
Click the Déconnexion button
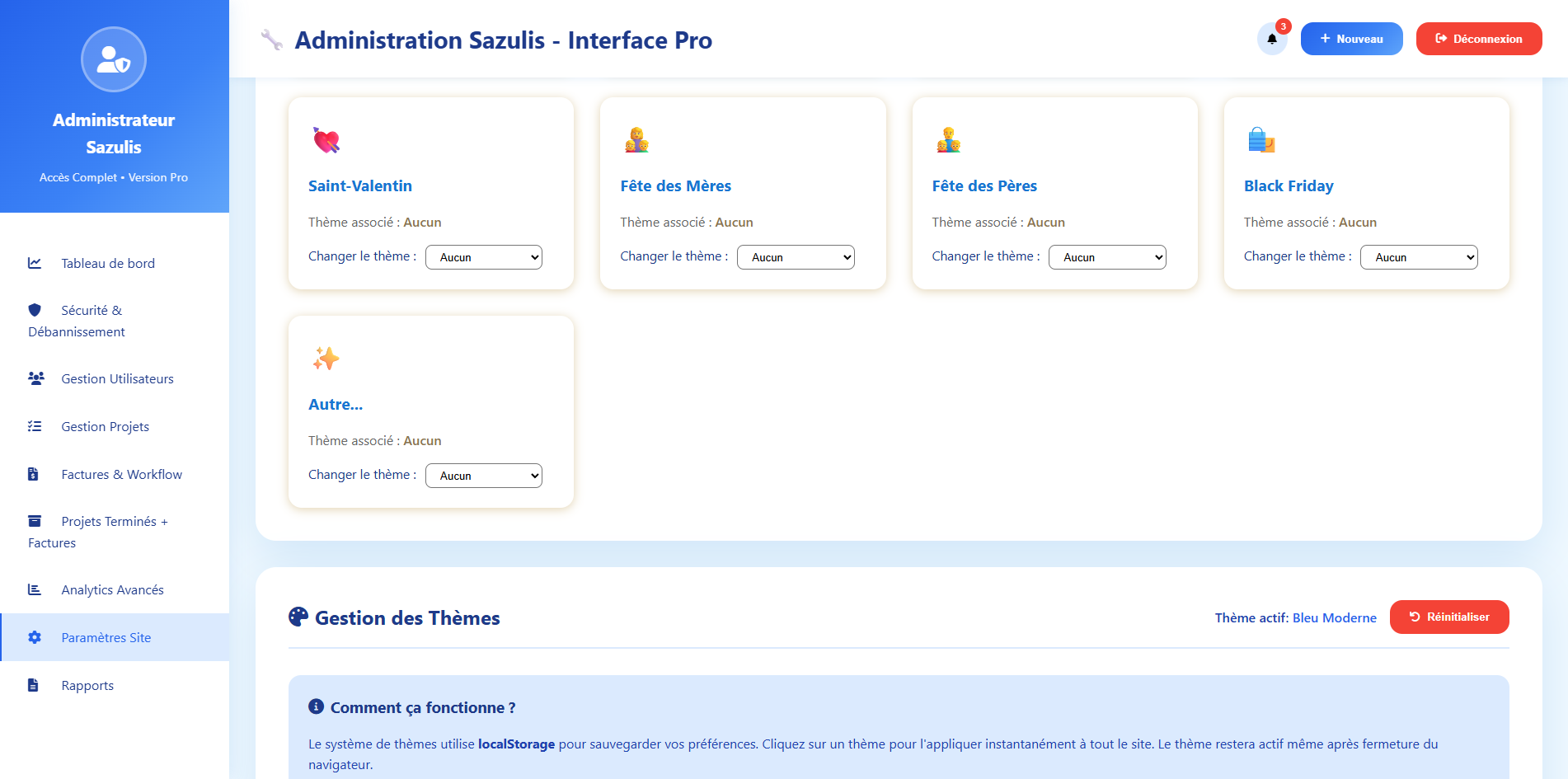click(x=1478, y=39)
